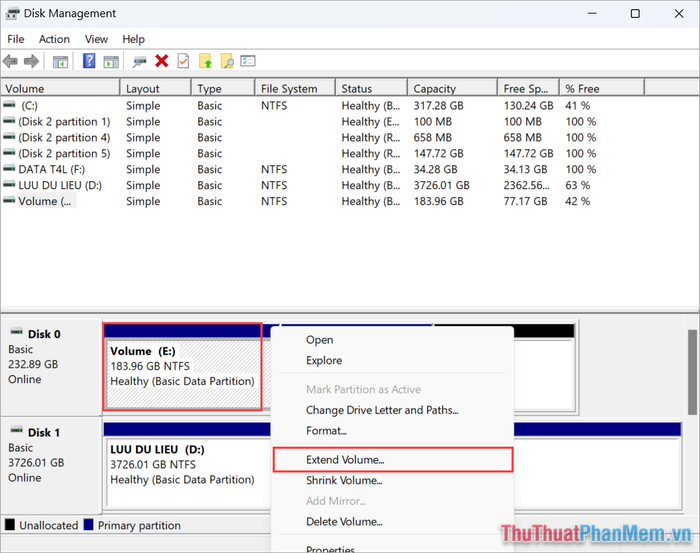
Task: Open the Action menu
Action: (x=54, y=39)
